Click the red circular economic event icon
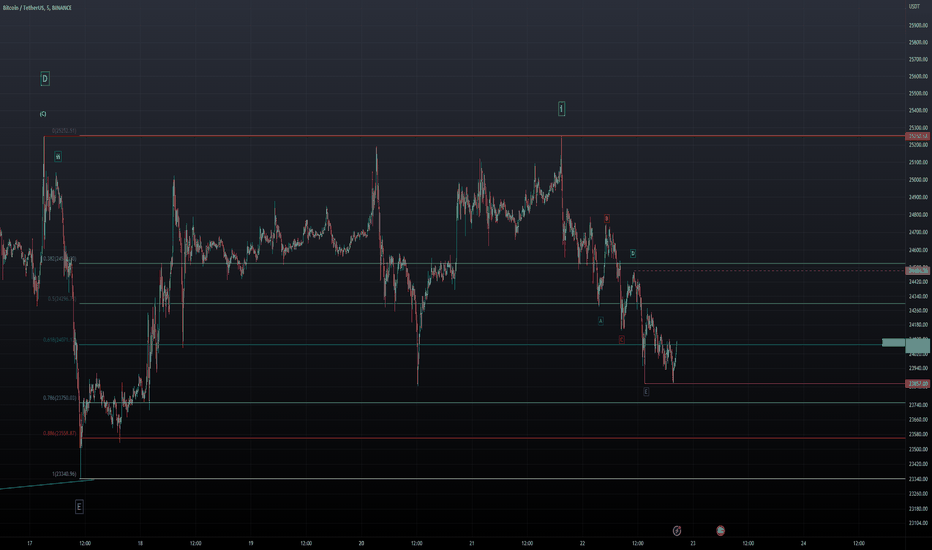Screen dimensions: 932x550 (x=720, y=530)
